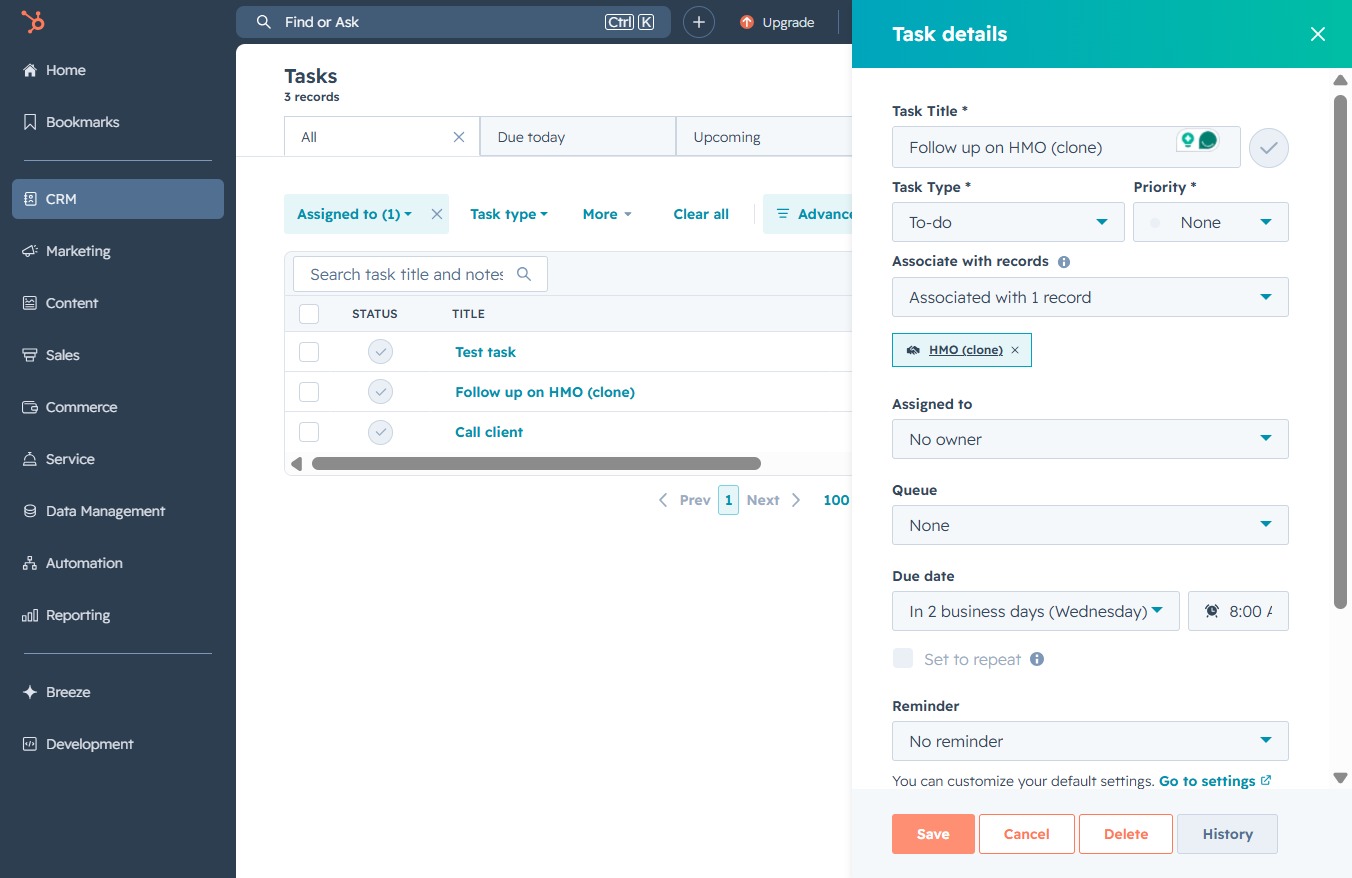
Task: Open the Sales sidebar section
Action: point(62,355)
